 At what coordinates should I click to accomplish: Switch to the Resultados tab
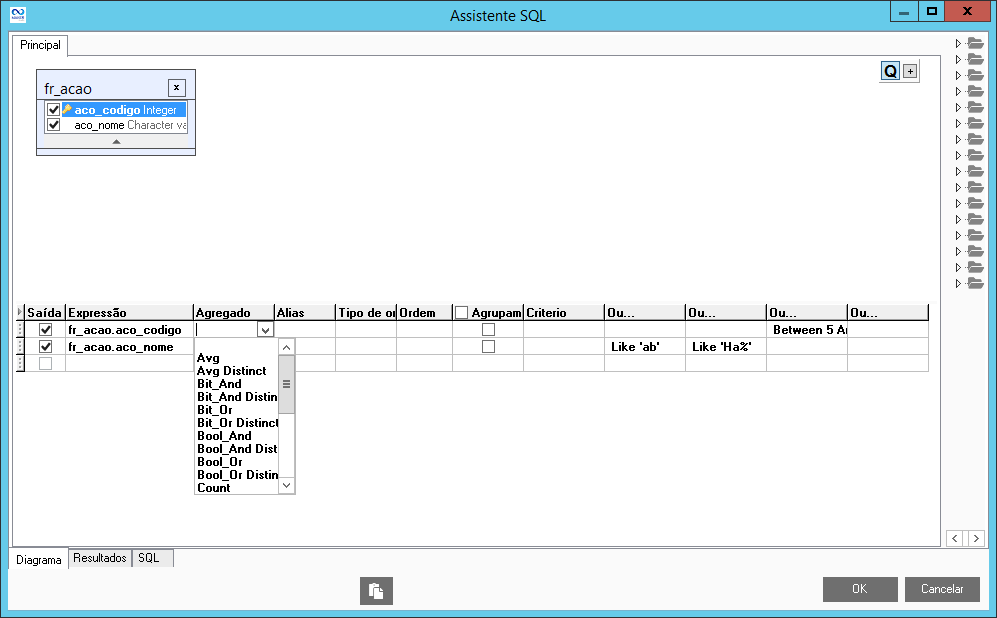coord(100,558)
